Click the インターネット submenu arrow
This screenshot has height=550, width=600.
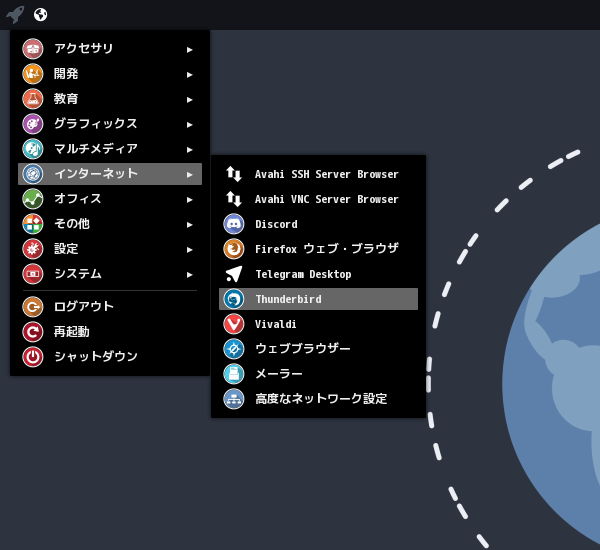point(189,175)
